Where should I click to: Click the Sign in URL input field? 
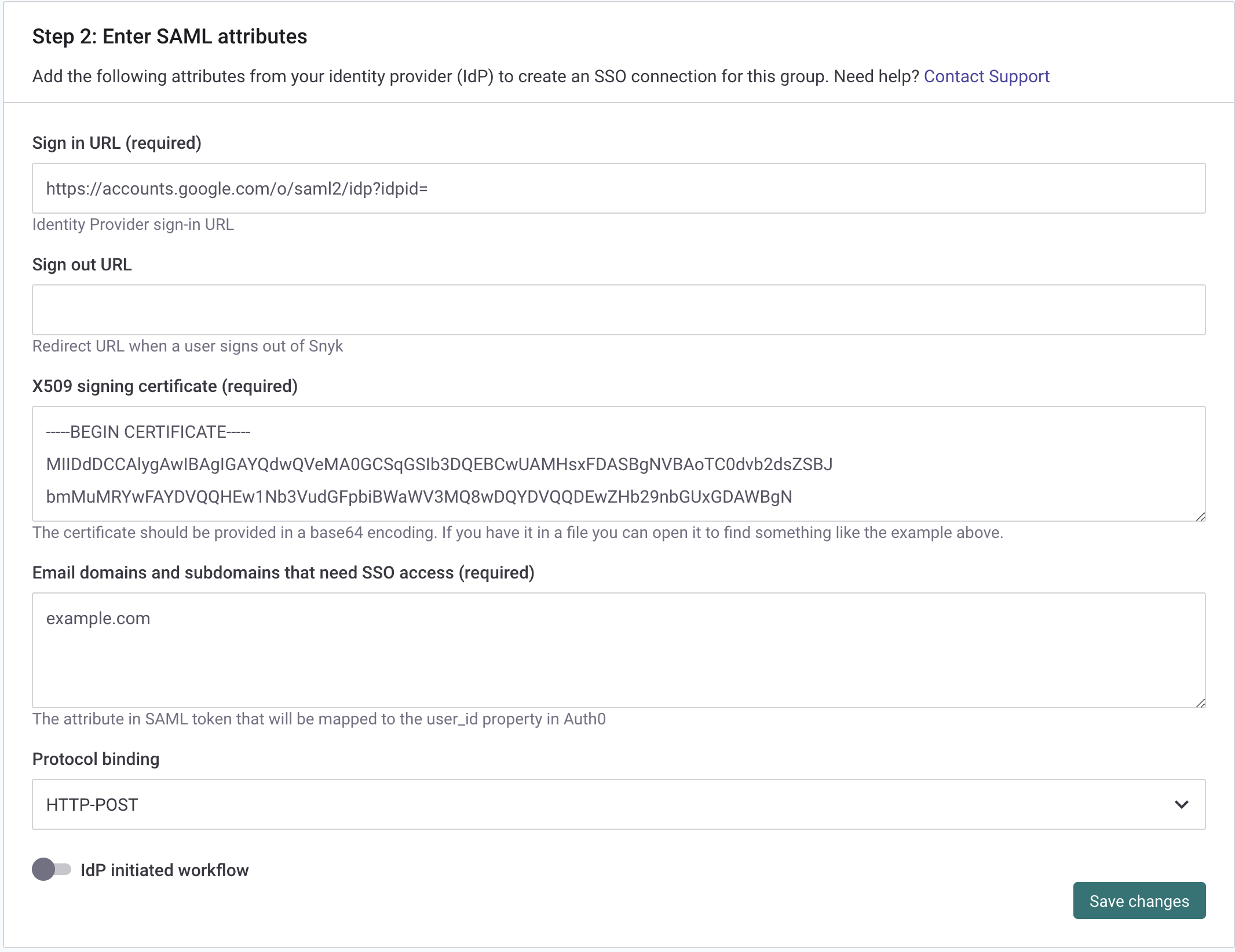[x=617, y=188]
